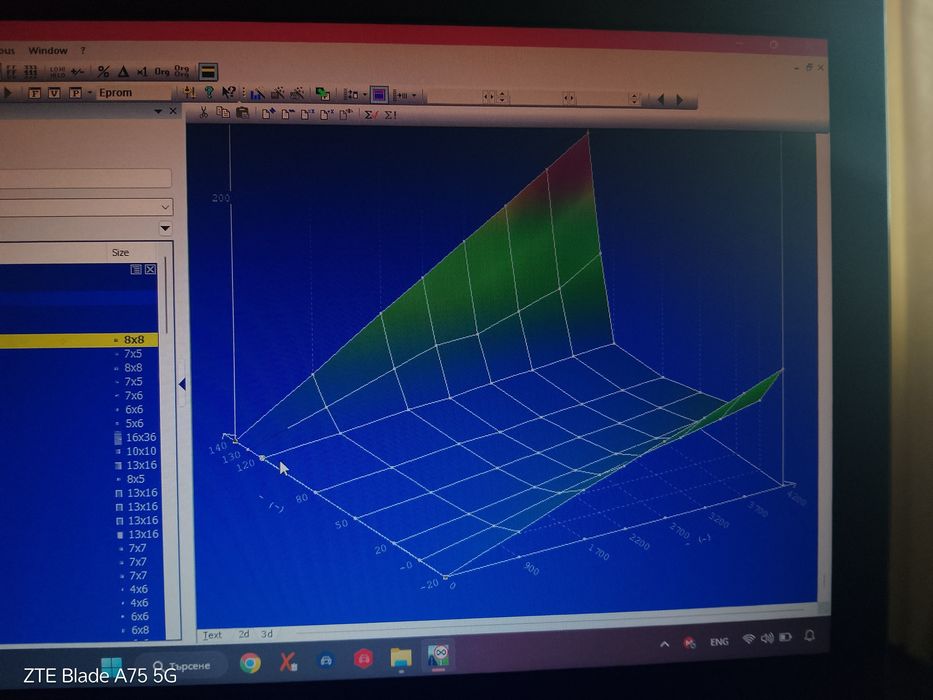
Task: Open the dropdown arrow next to Eprom
Action: 90,93
